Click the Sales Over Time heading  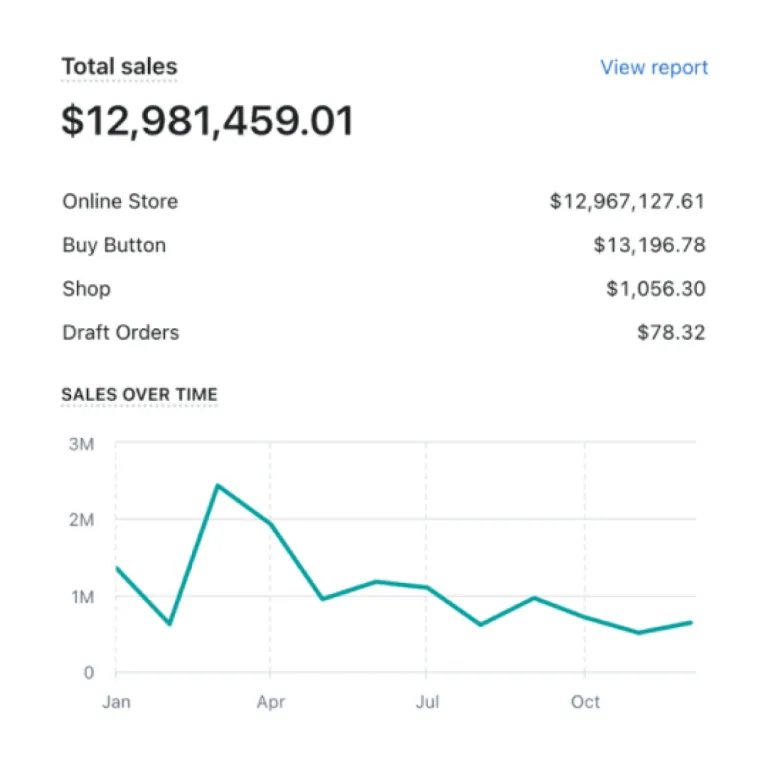139,394
